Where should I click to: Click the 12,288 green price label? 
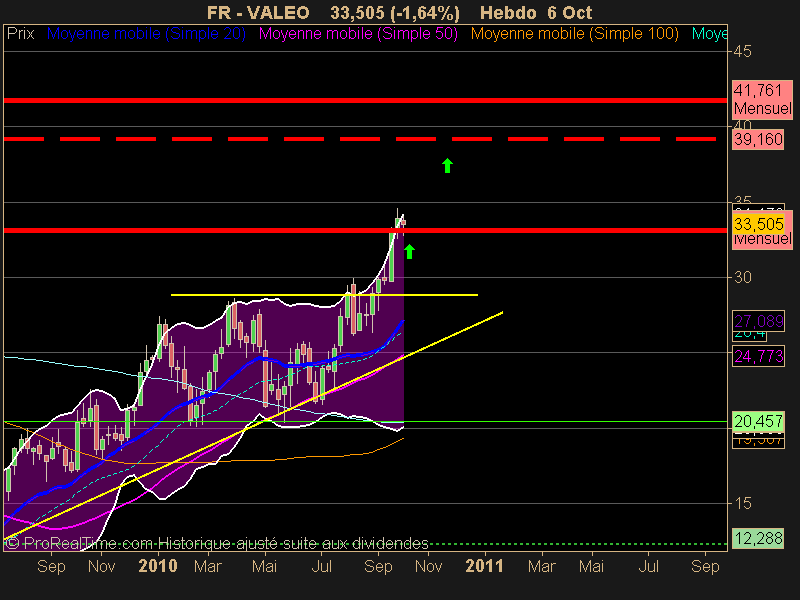[x=758, y=538]
